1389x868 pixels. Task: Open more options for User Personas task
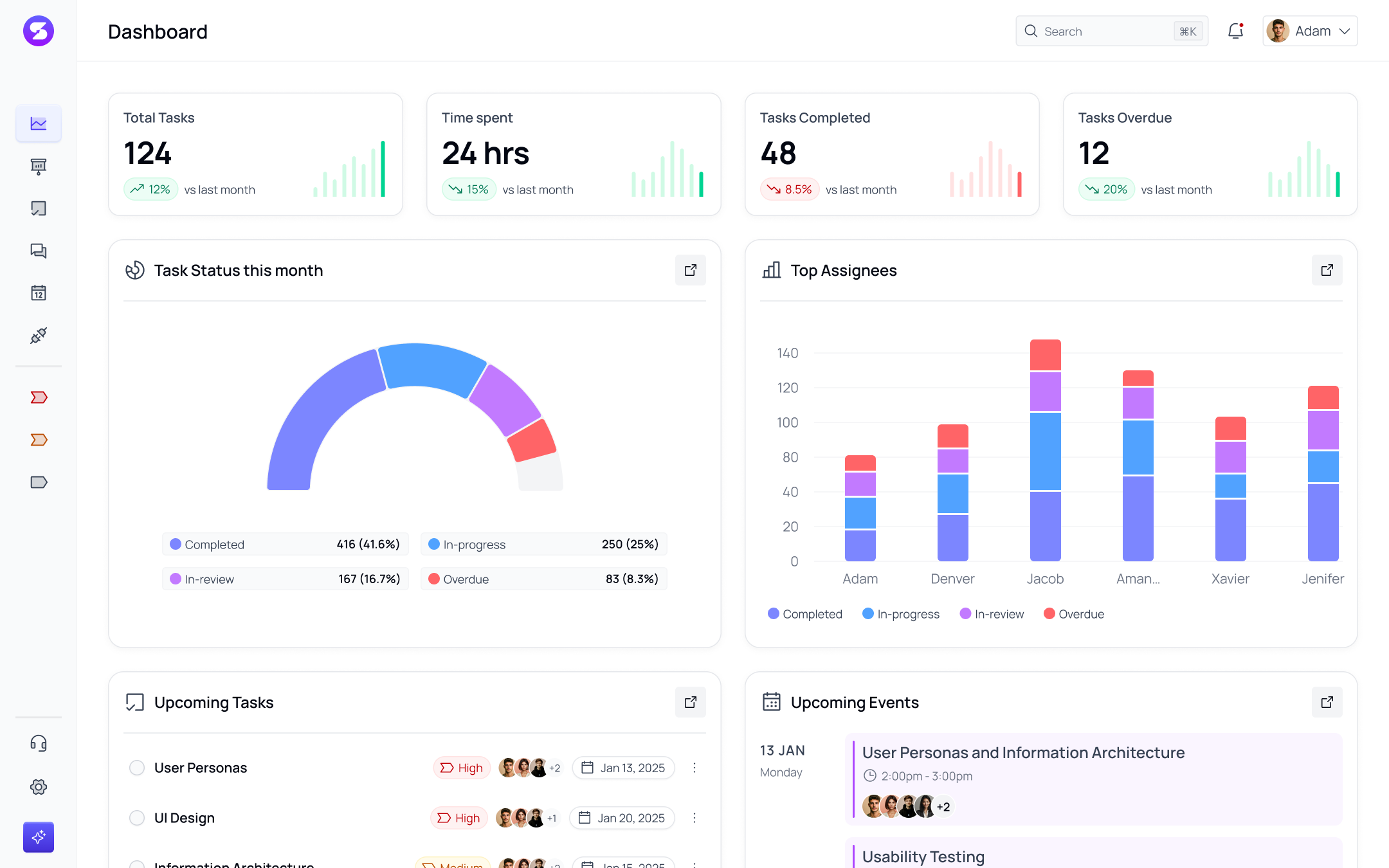[694, 768]
